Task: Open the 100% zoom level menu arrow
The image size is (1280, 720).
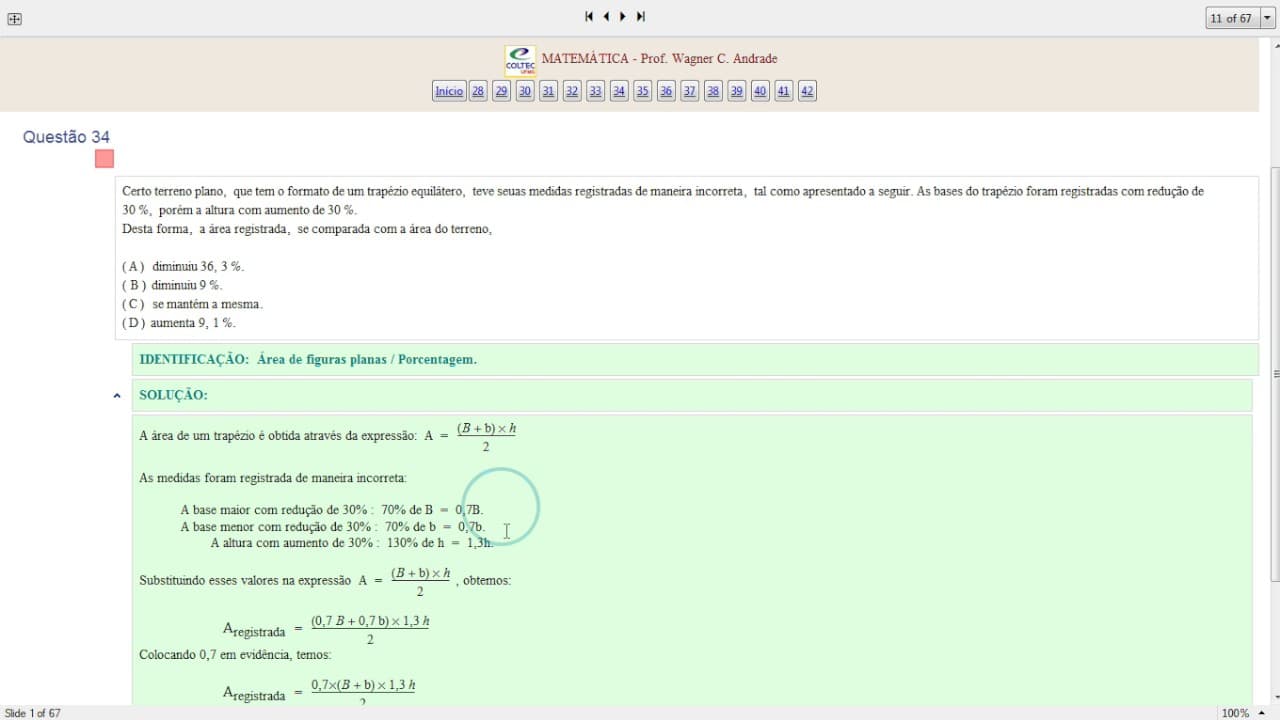Action: pyautogui.click(x=1262, y=713)
